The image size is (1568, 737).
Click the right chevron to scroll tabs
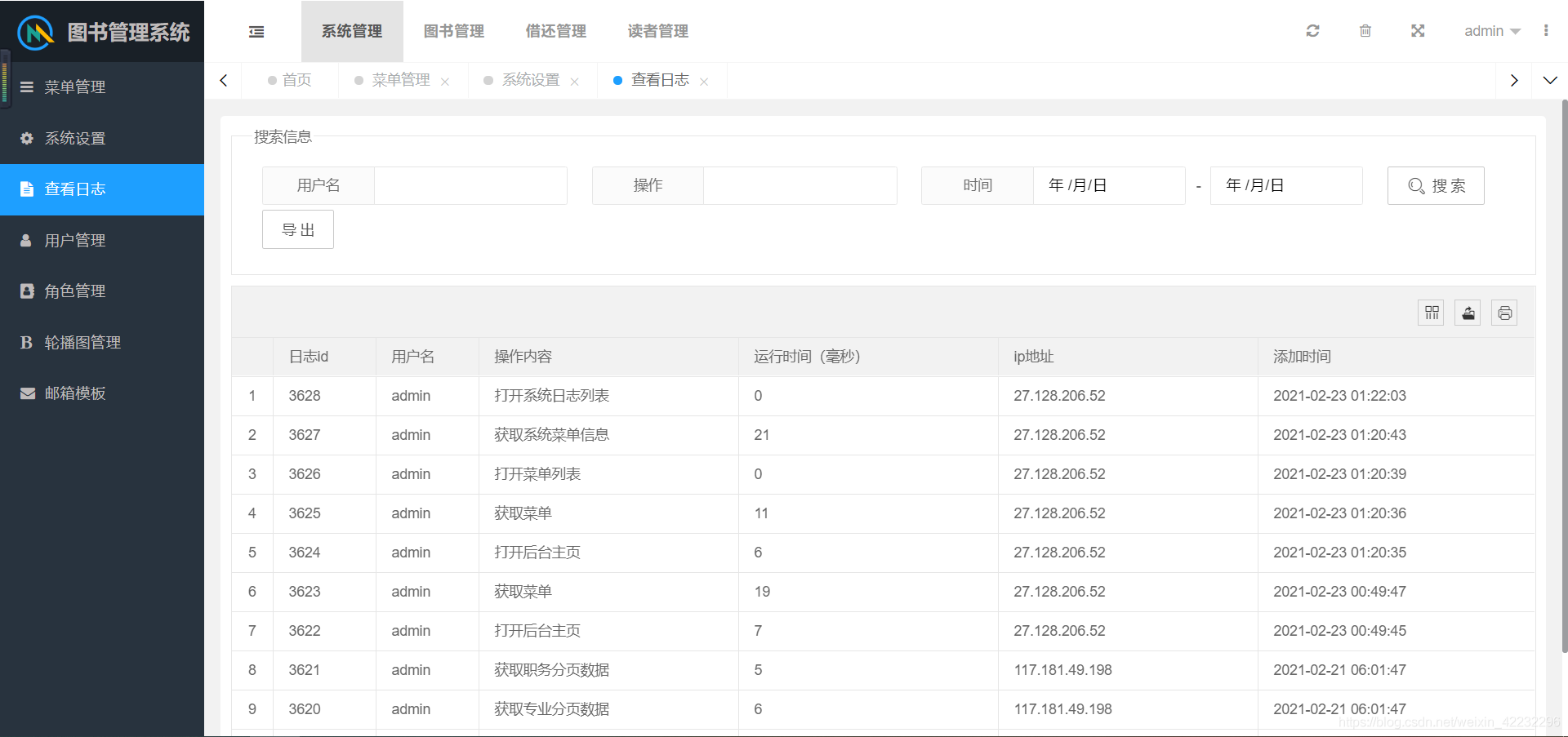1514,80
